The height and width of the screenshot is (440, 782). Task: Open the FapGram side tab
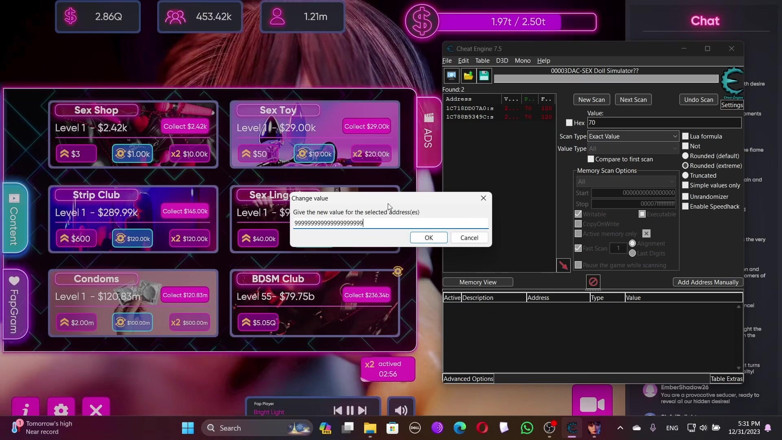click(x=14, y=304)
